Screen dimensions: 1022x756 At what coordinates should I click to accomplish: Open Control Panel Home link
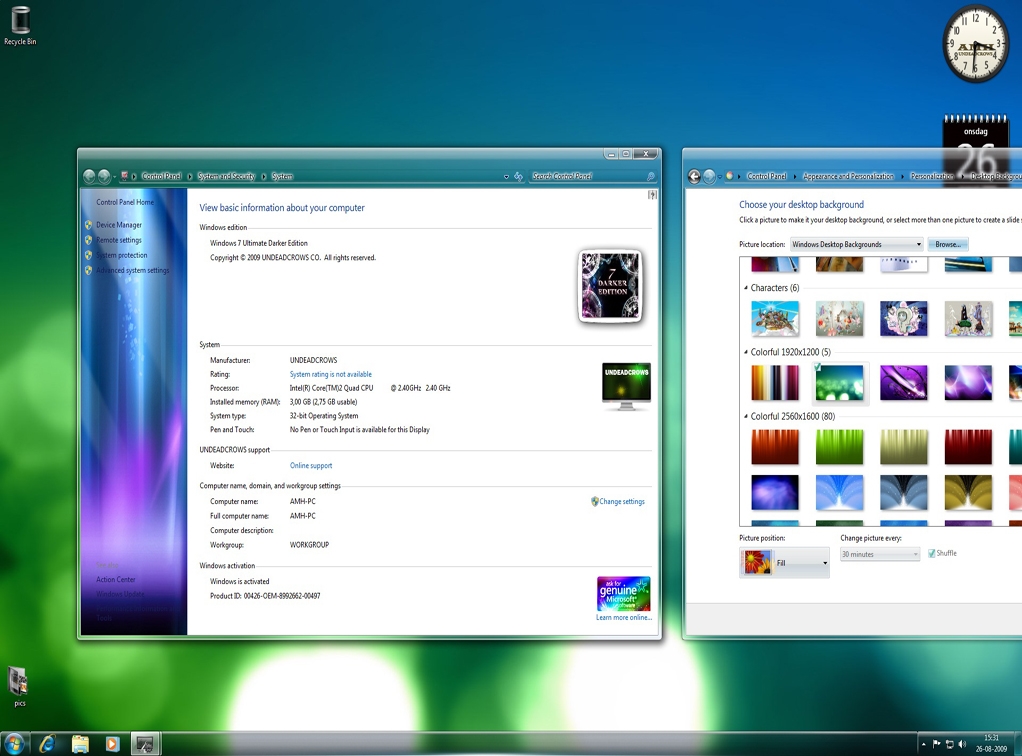click(125, 202)
